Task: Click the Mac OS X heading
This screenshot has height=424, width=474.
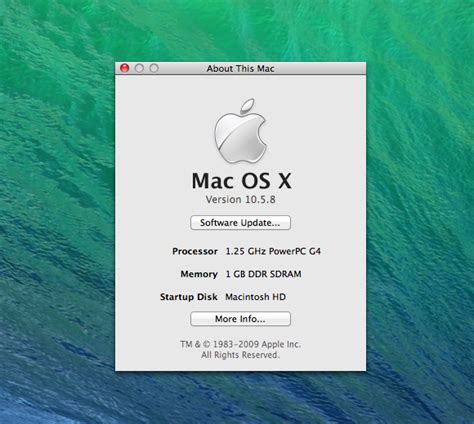Action: (x=241, y=181)
